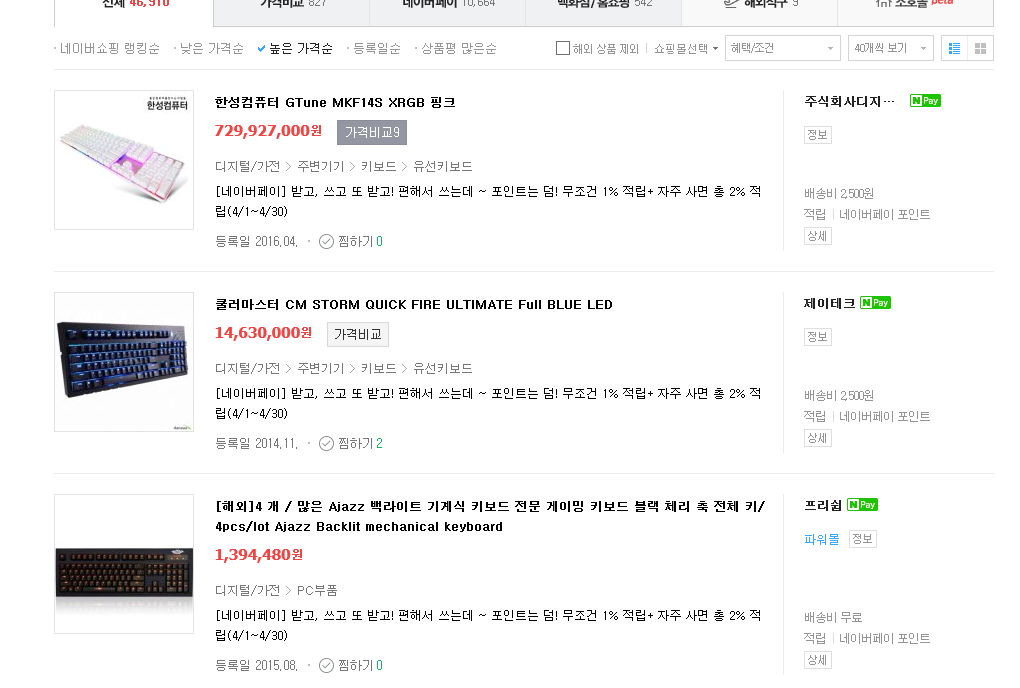This screenshot has height=688, width=1020.
Task: Check the 해외 상품 제외 checkbox
Action: (563, 48)
